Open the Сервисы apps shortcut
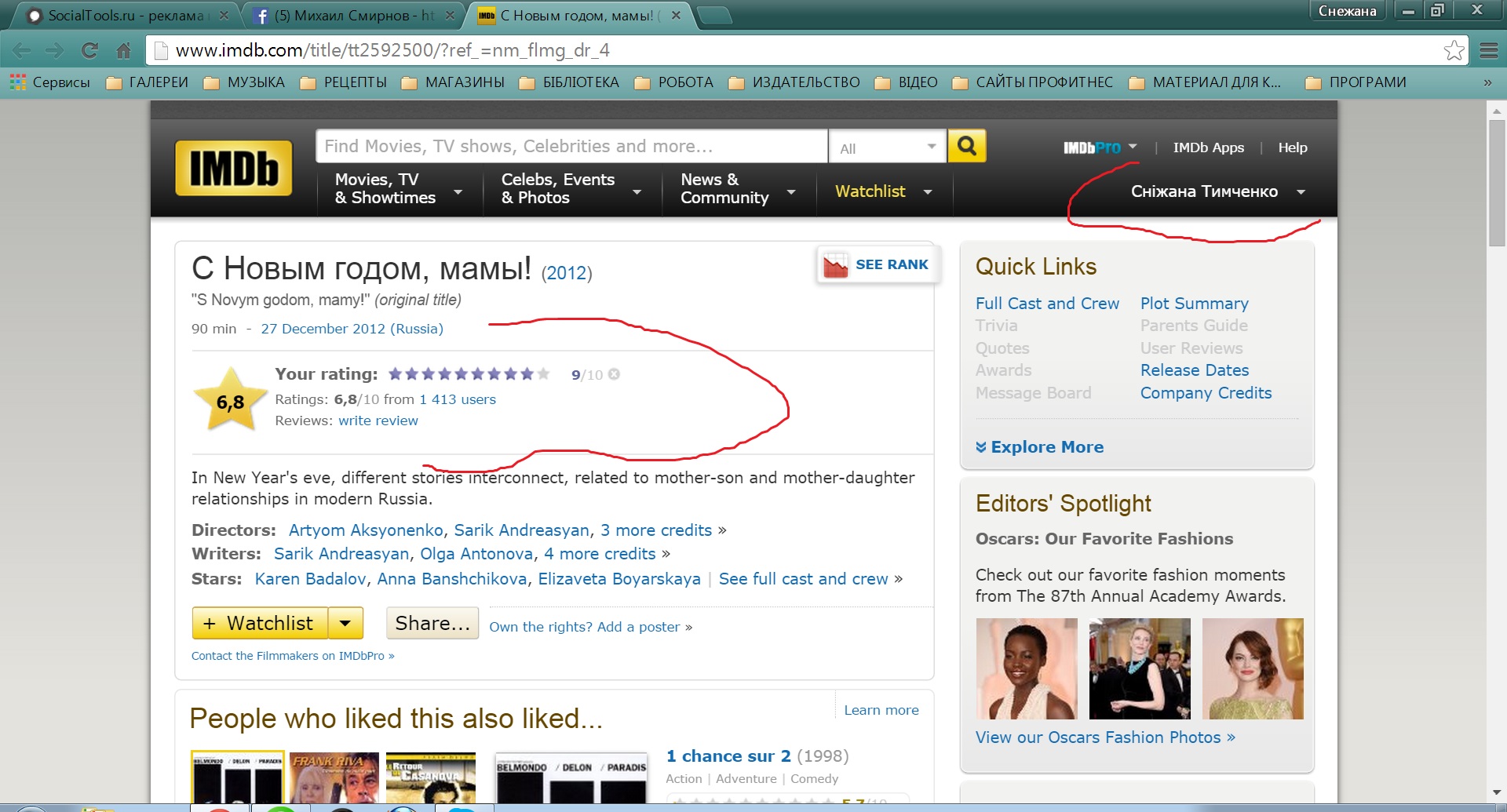The image size is (1507, 812). pyautogui.click(x=50, y=82)
